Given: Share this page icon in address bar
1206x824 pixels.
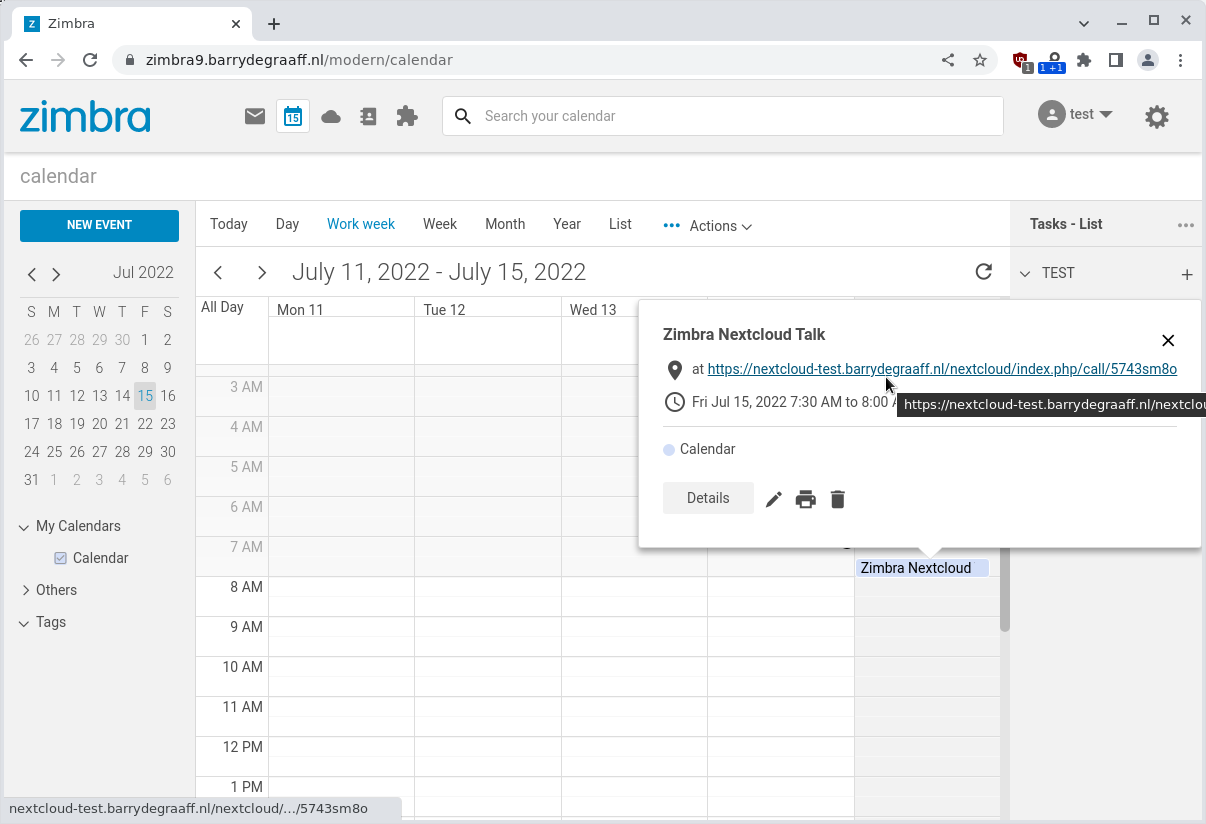Looking at the screenshot, I should pyautogui.click(x=948, y=60).
